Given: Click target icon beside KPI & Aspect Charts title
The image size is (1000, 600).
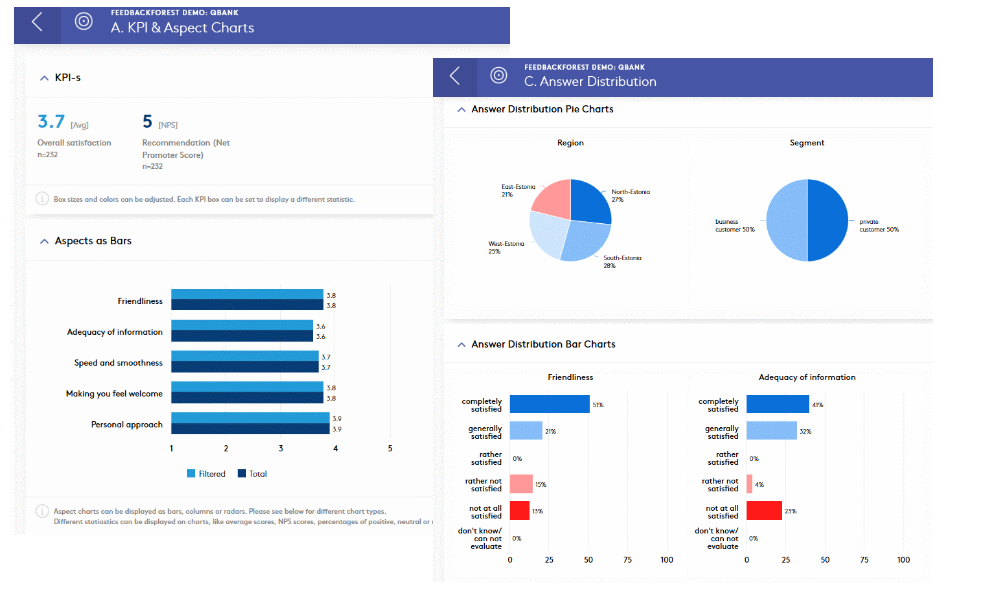Looking at the screenshot, I should pos(85,22).
